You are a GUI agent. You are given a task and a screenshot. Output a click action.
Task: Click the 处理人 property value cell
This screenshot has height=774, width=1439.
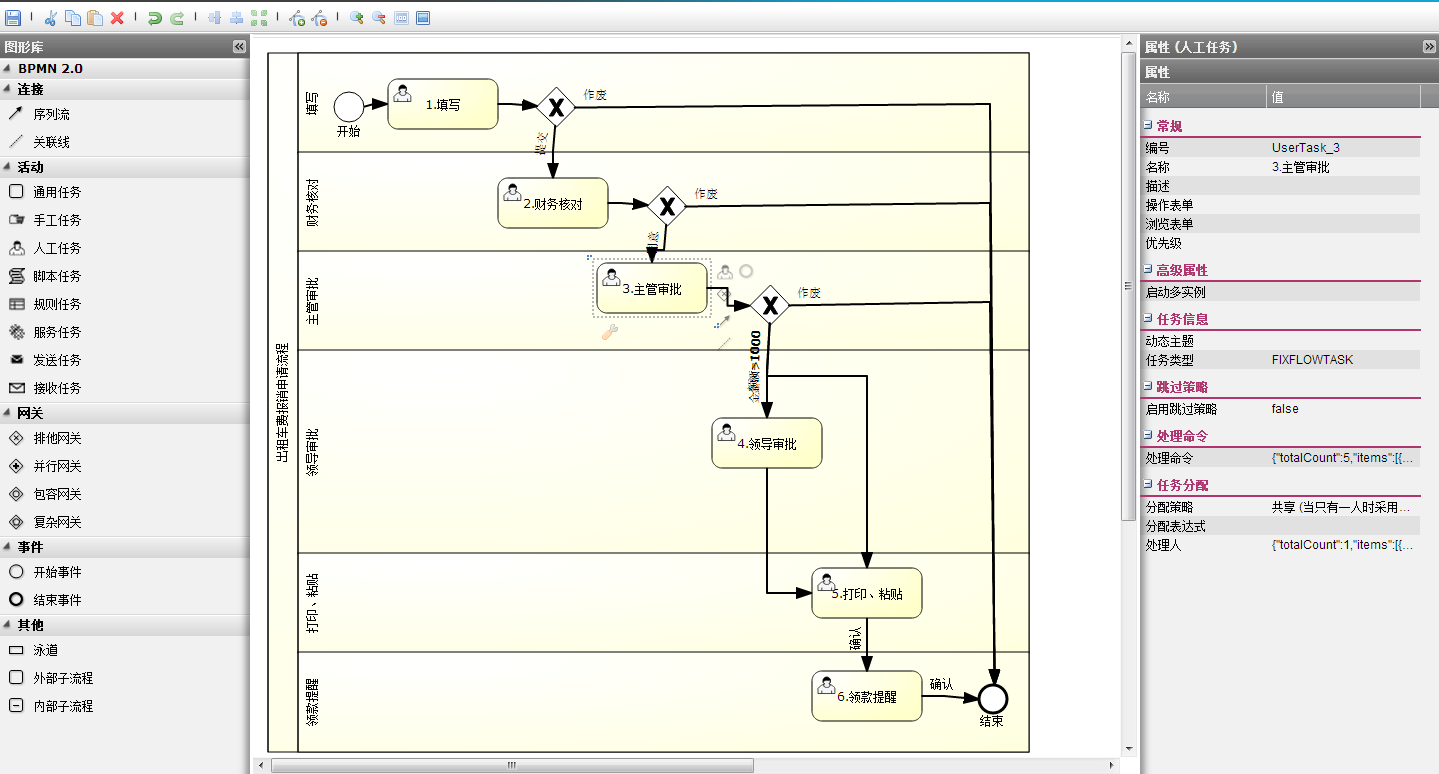[x=1344, y=545]
